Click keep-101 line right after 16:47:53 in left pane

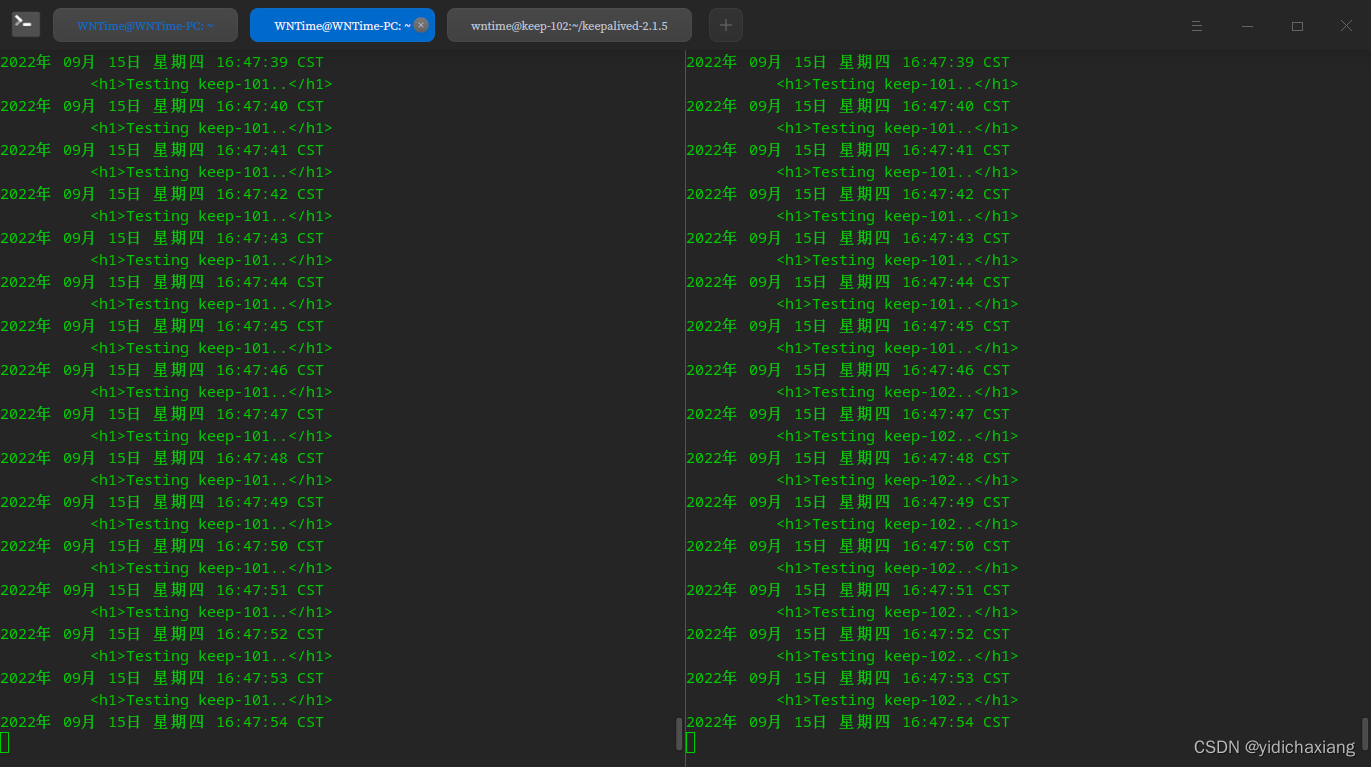point(211,700)
